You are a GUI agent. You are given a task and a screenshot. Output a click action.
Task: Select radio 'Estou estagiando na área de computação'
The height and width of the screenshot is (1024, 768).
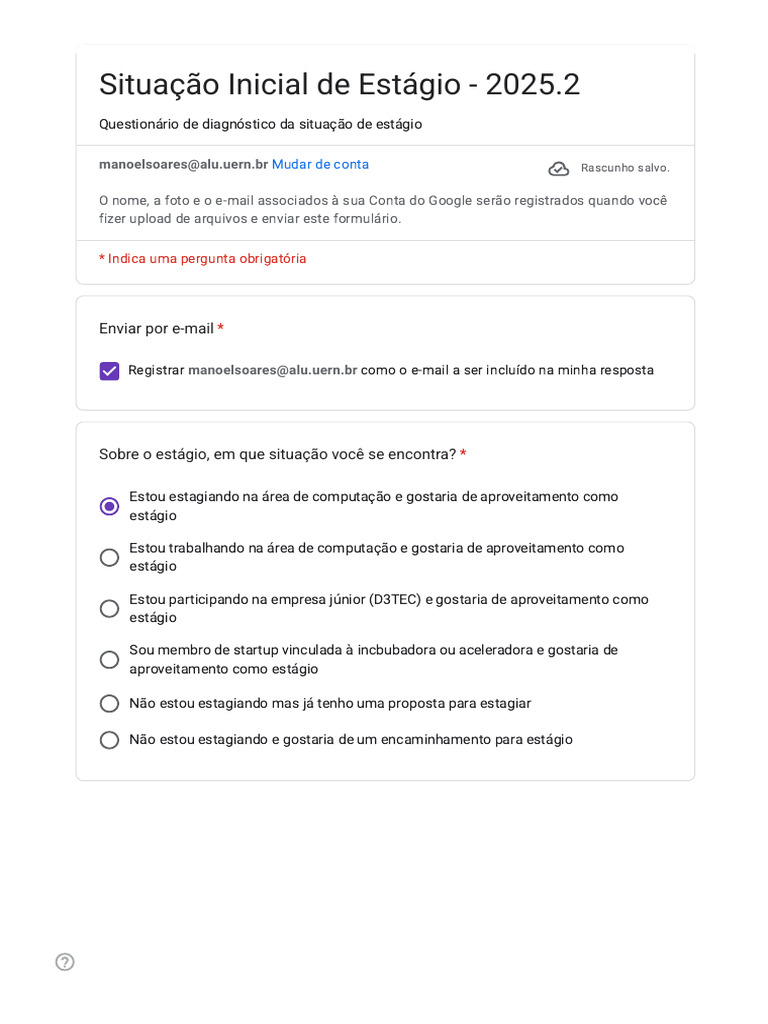click(x=109, y=506)
